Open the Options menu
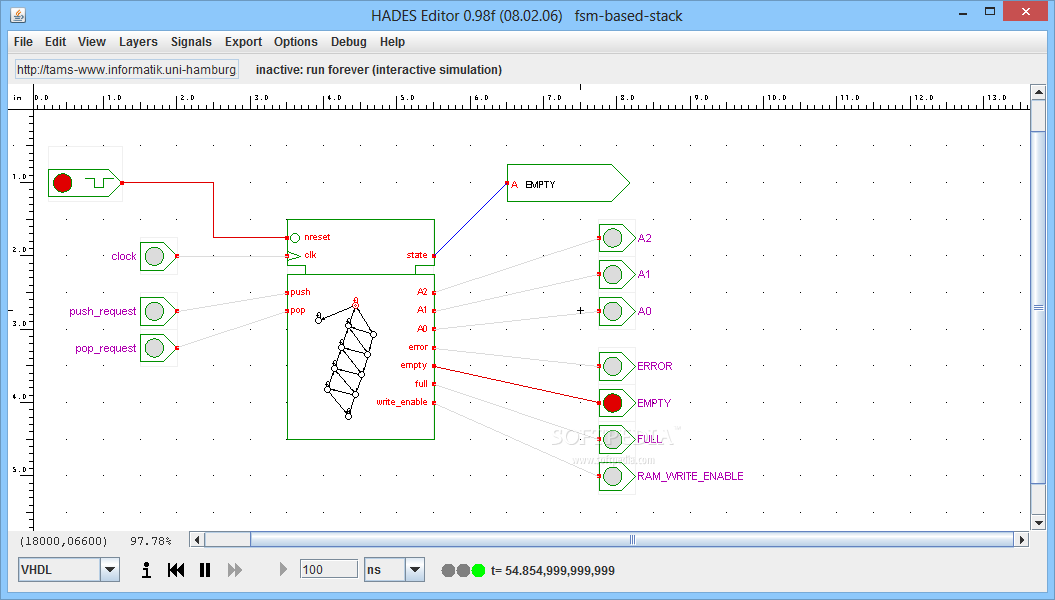This screenshot has height=600, width=1055. point(295,42)
